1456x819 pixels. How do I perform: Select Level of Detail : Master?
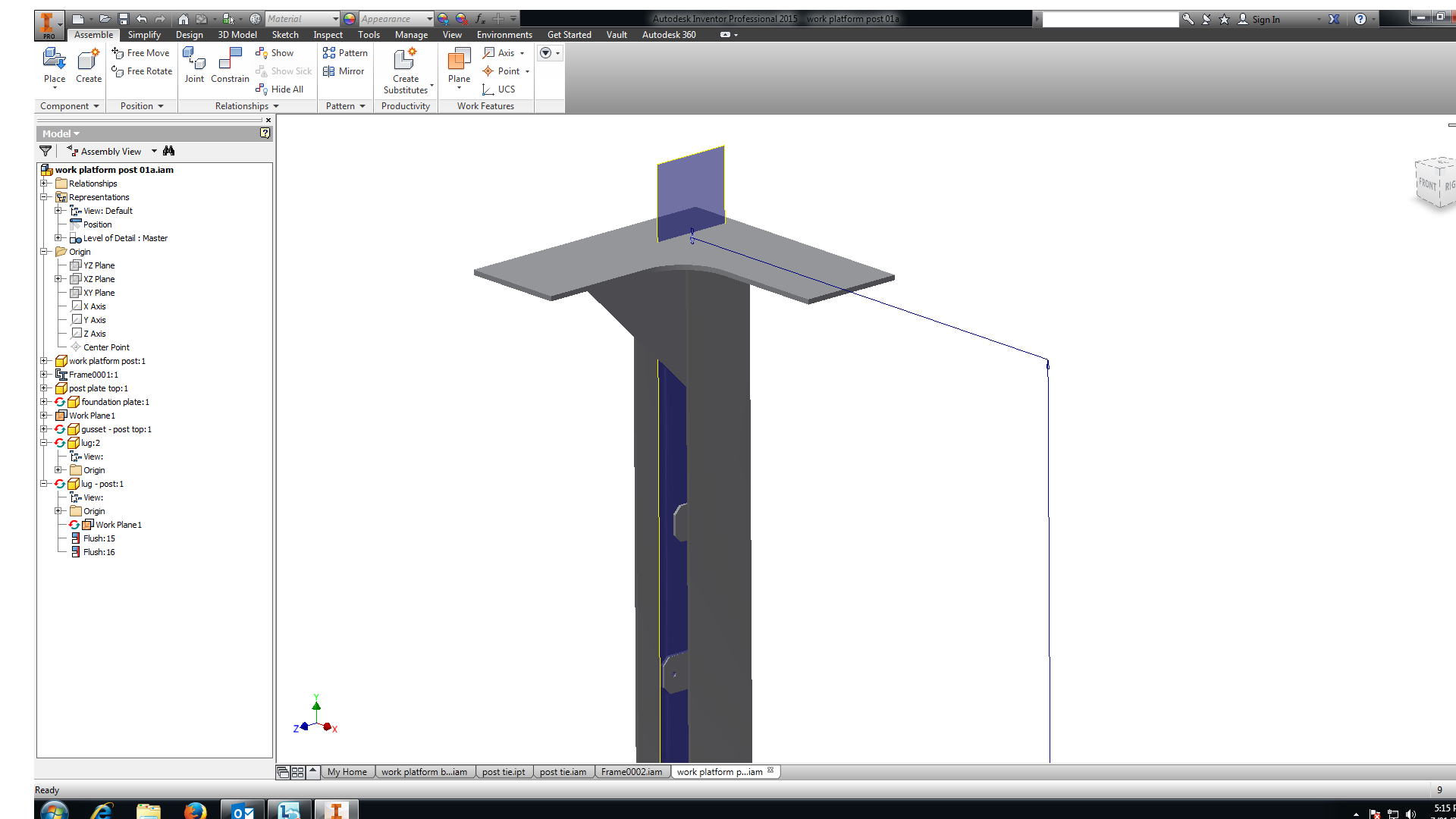(118, 238)
